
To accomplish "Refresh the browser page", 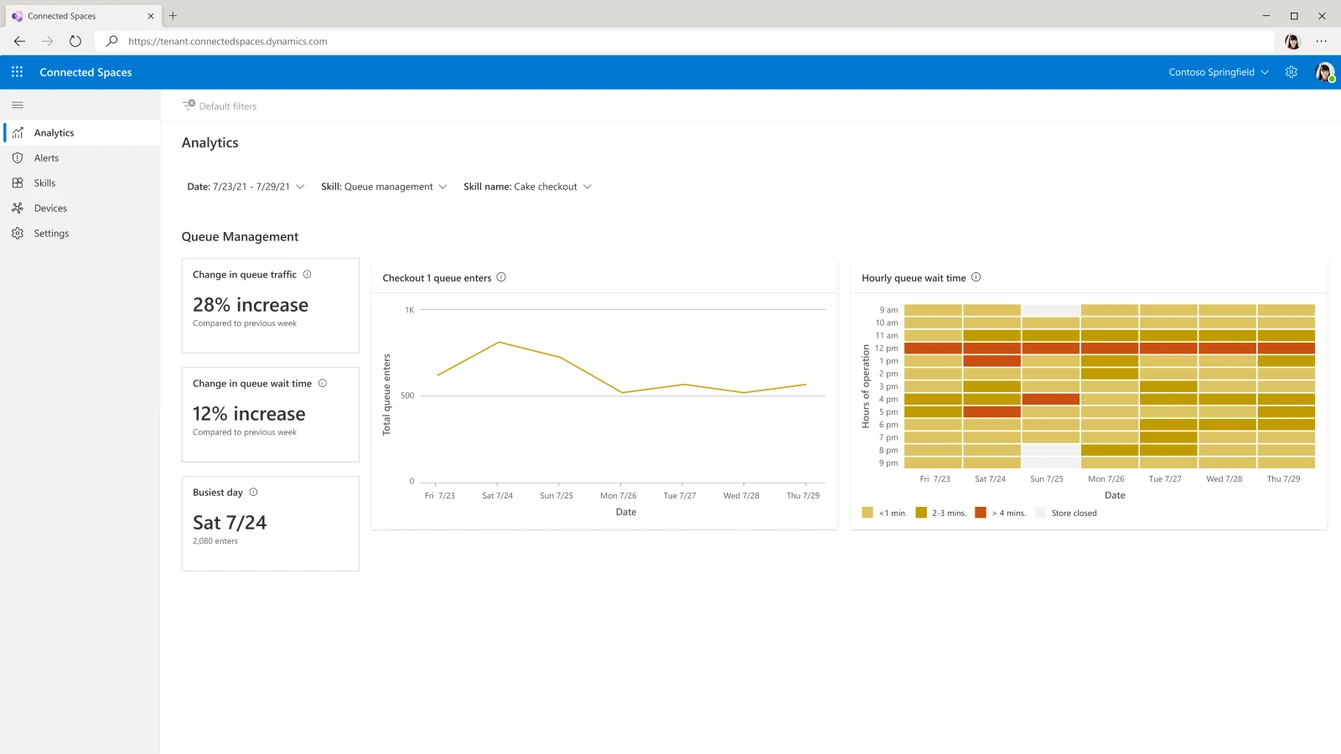I will (75, 41).
